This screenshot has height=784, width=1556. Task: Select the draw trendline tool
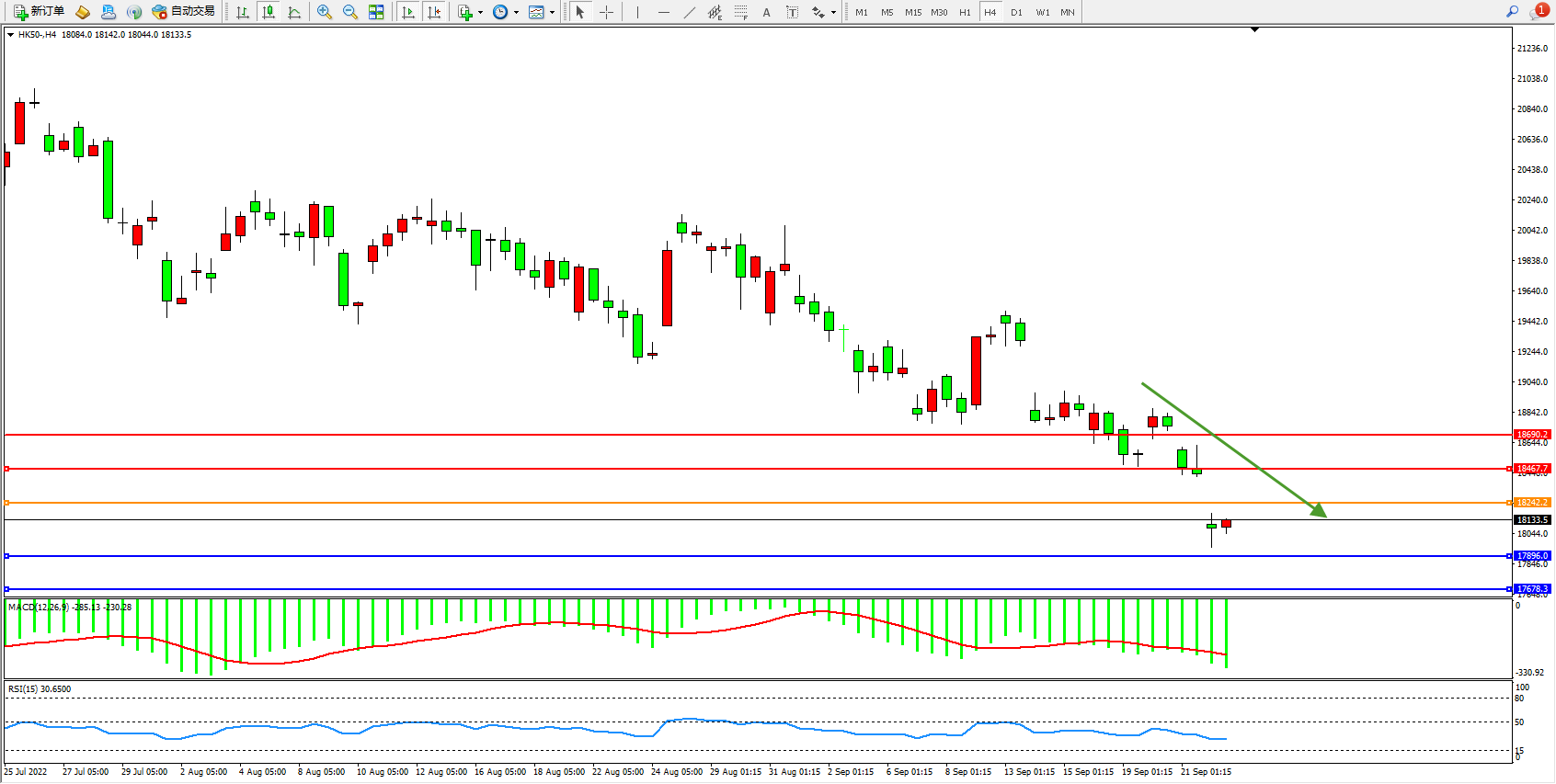[690, 12]
